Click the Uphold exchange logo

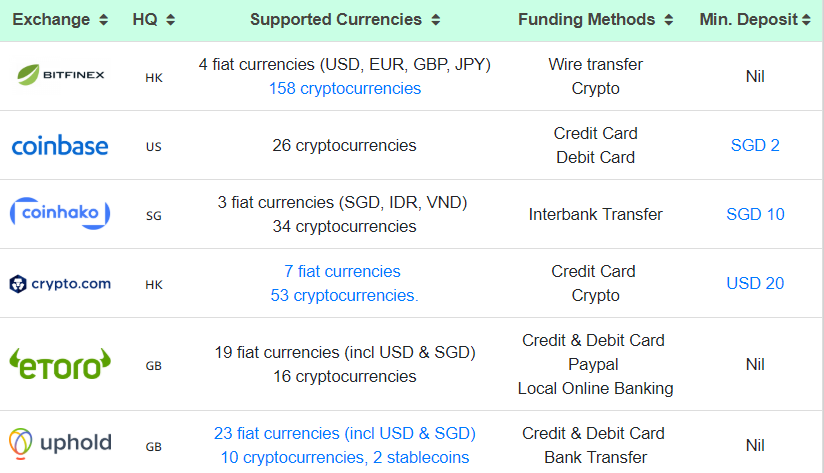click(60, 442)
